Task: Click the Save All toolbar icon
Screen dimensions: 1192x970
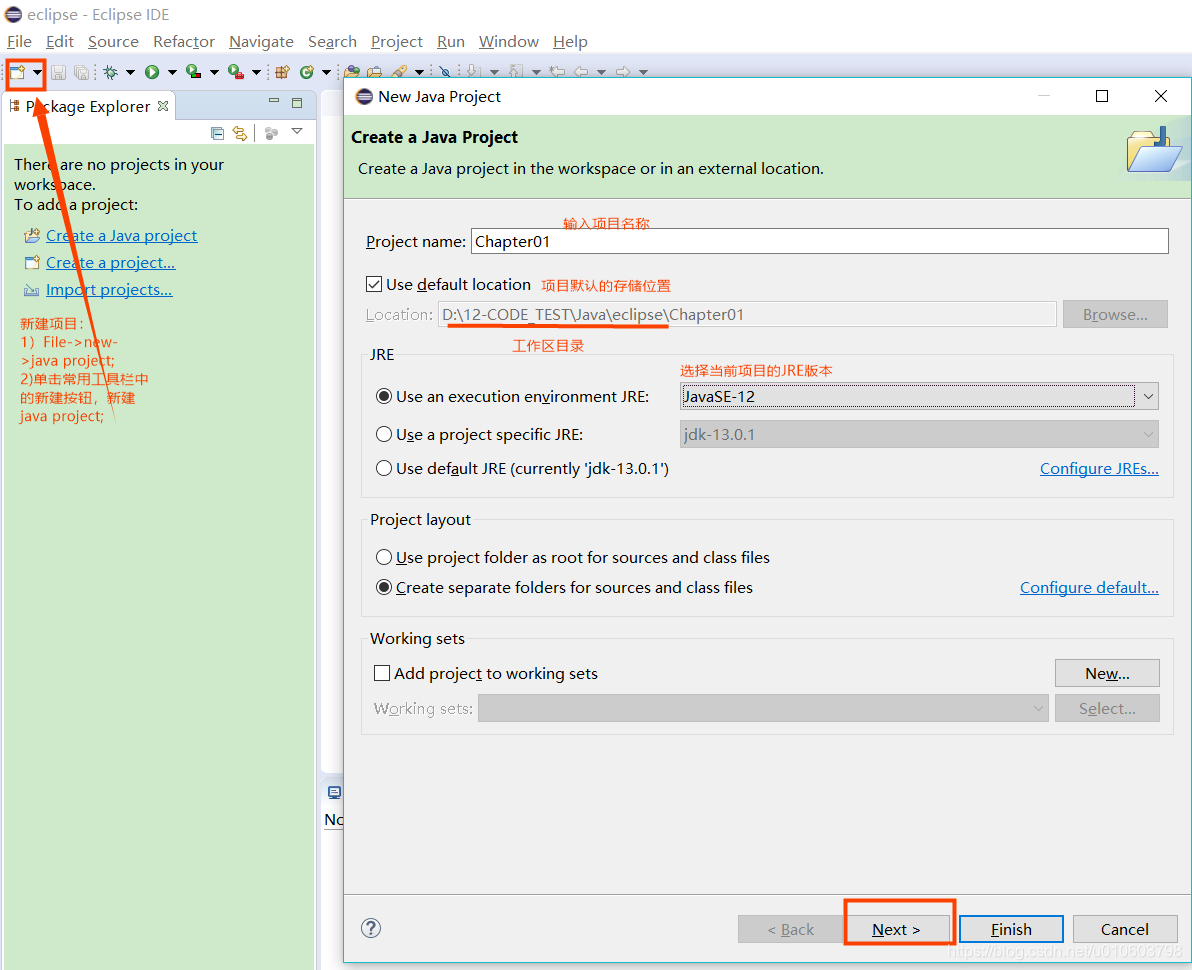Action: pyautogui.click(x=81, y=72)
